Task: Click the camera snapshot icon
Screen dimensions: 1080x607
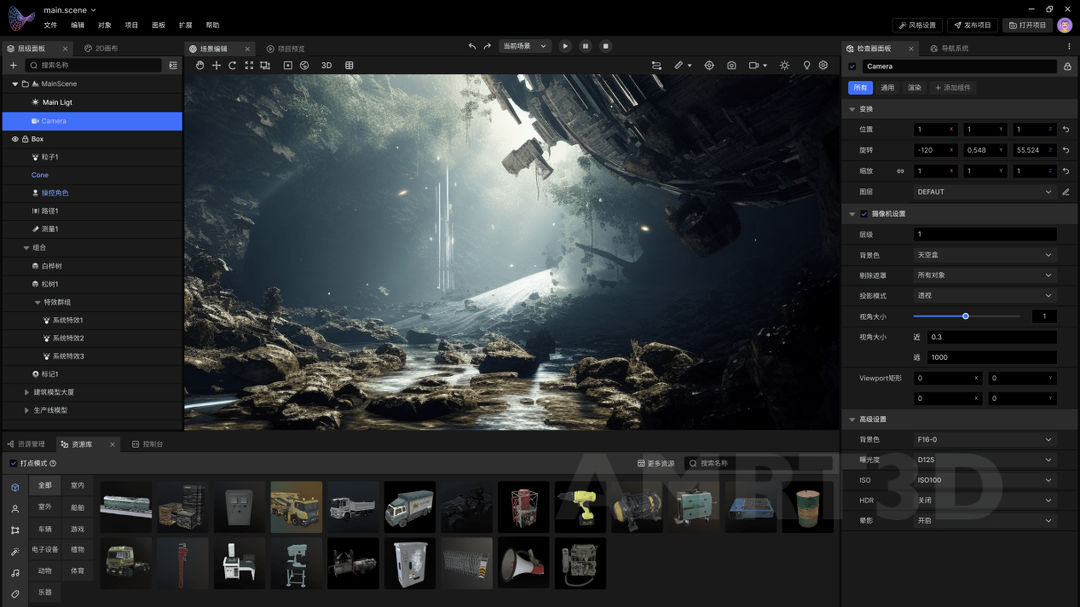Action: point(731,65)
